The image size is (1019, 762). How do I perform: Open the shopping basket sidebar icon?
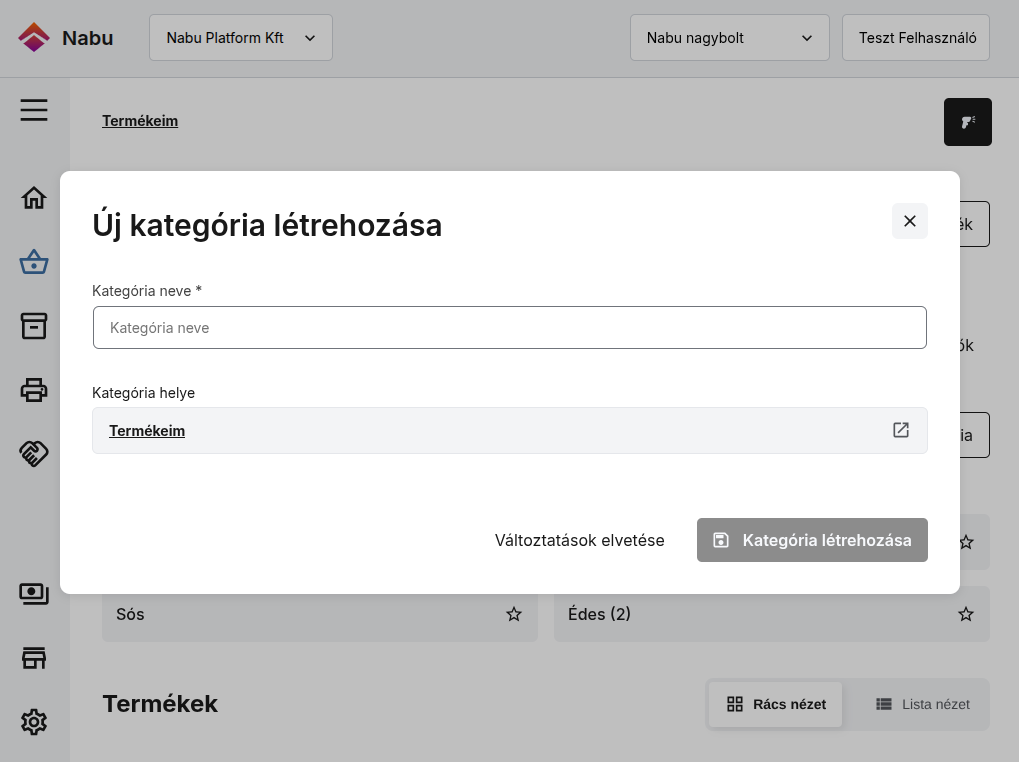point(34,262)
